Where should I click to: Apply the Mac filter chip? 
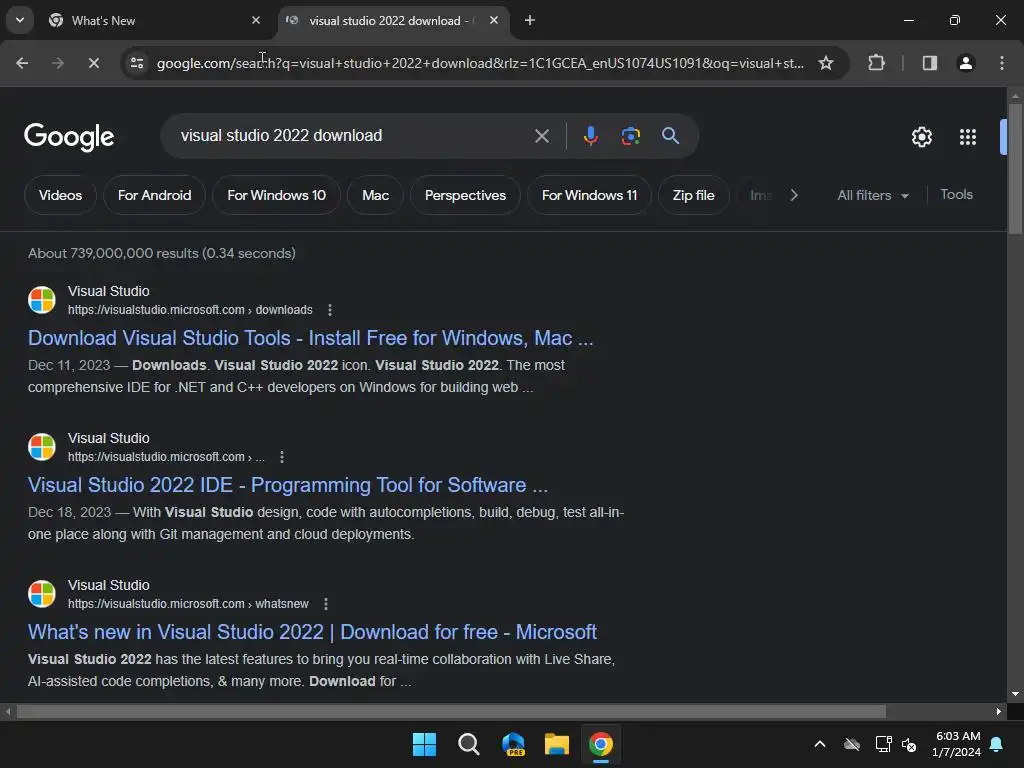(x=376, y=195)
